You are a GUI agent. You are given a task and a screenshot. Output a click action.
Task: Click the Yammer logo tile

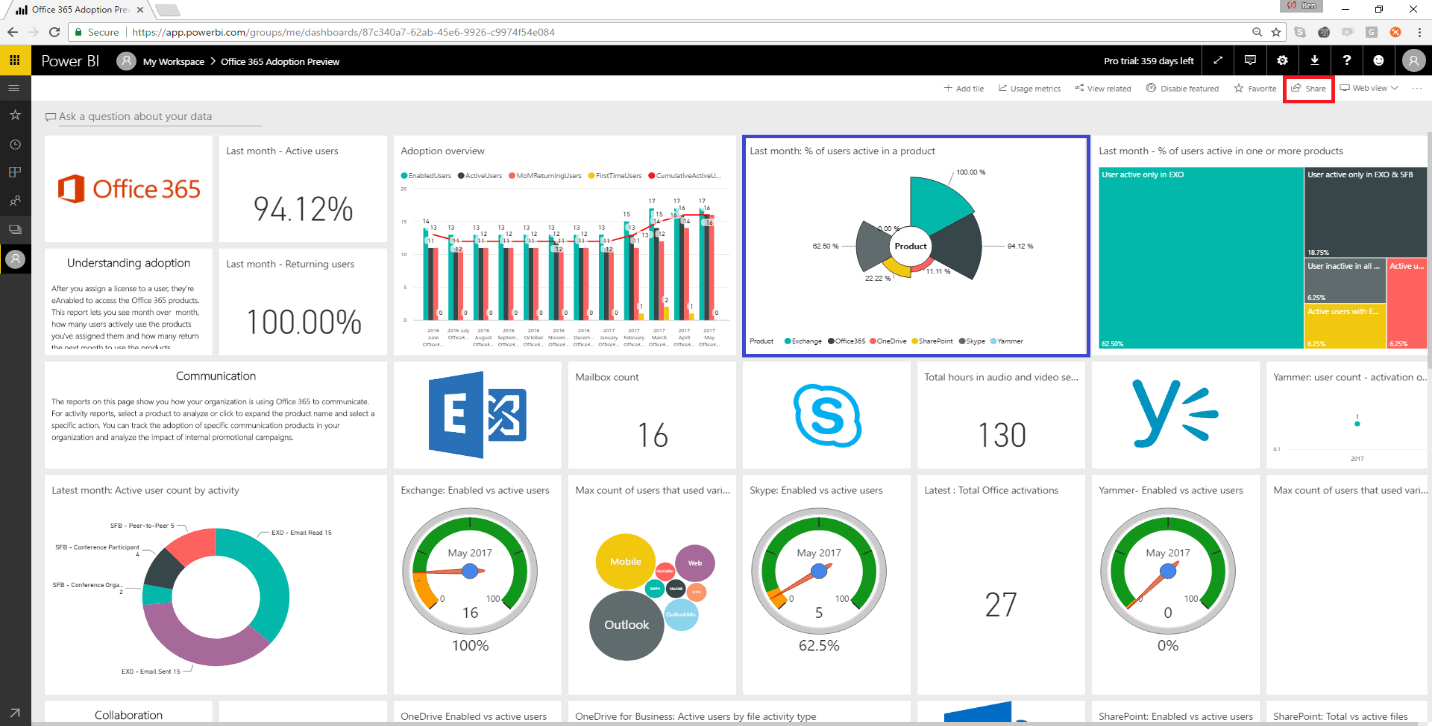[1176, 414]
